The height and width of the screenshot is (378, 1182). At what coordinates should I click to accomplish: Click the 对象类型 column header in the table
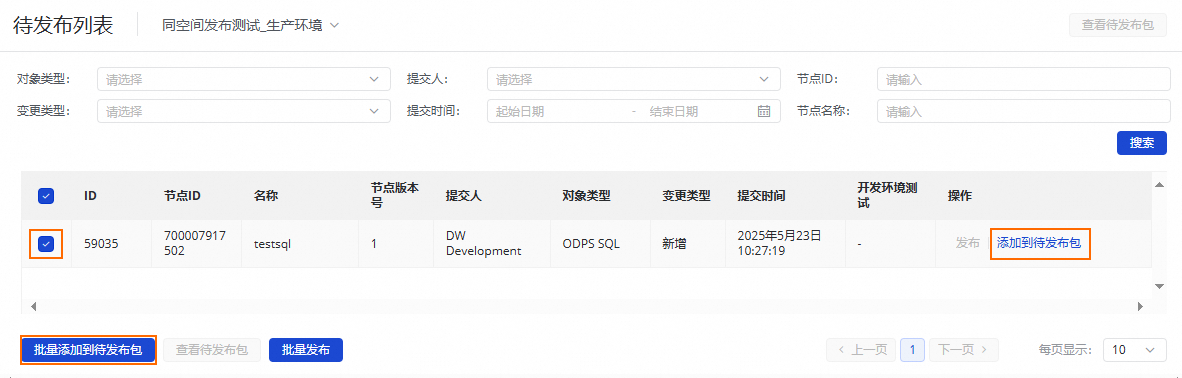point(586,196)
